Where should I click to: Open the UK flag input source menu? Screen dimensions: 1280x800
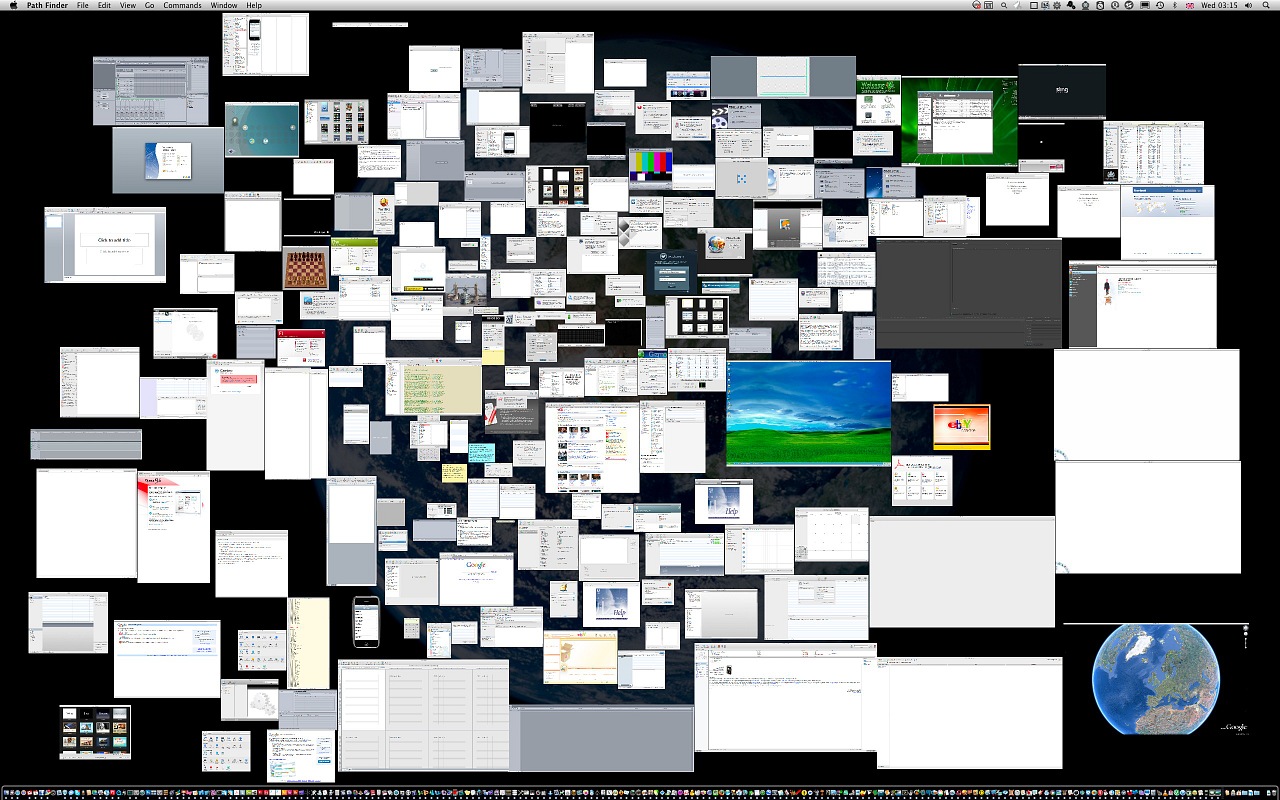pyautogui.click(x=1189, y=5)
